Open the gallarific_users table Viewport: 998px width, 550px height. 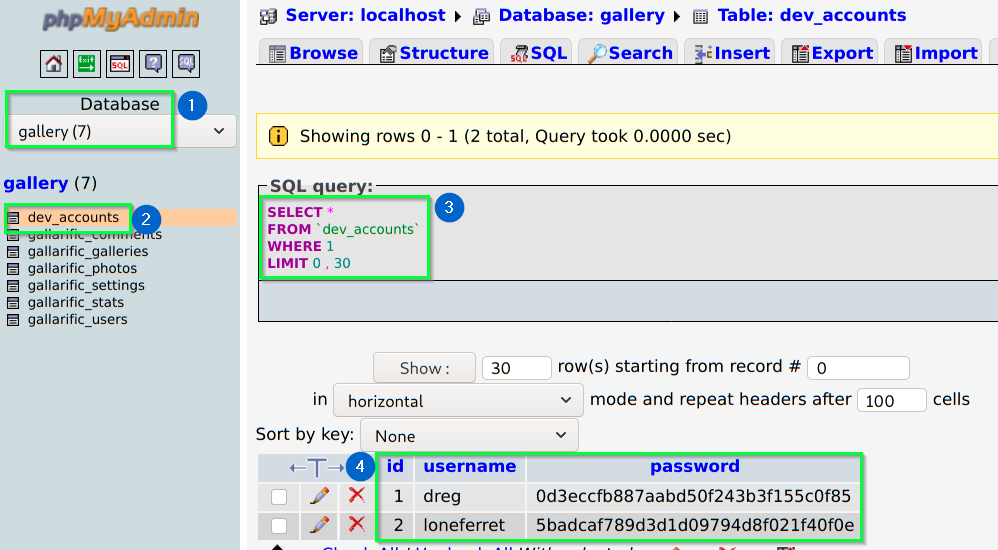pyautogui.click(x=78, y=320)
